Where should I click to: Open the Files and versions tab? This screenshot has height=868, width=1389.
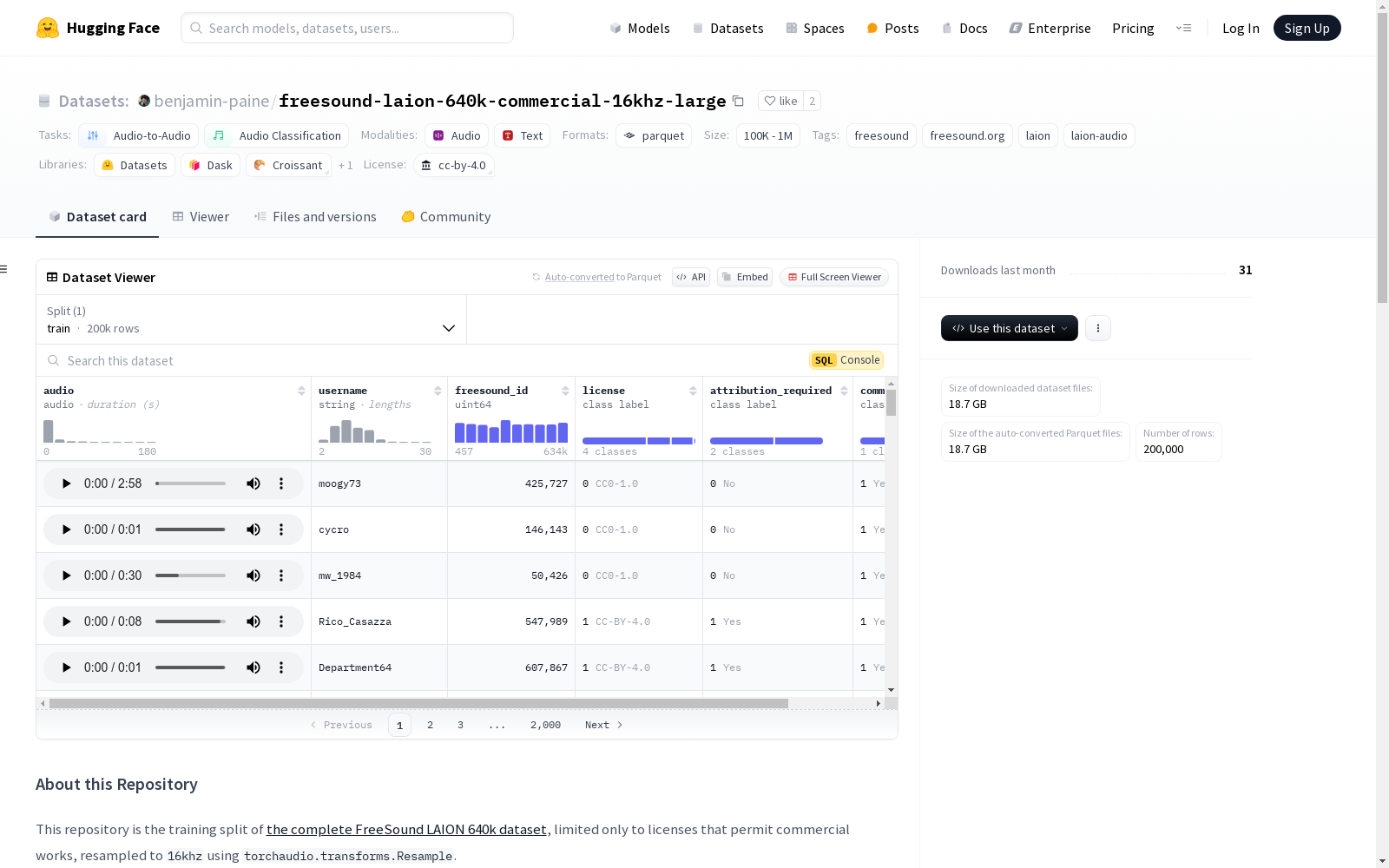tap(315, 217)
